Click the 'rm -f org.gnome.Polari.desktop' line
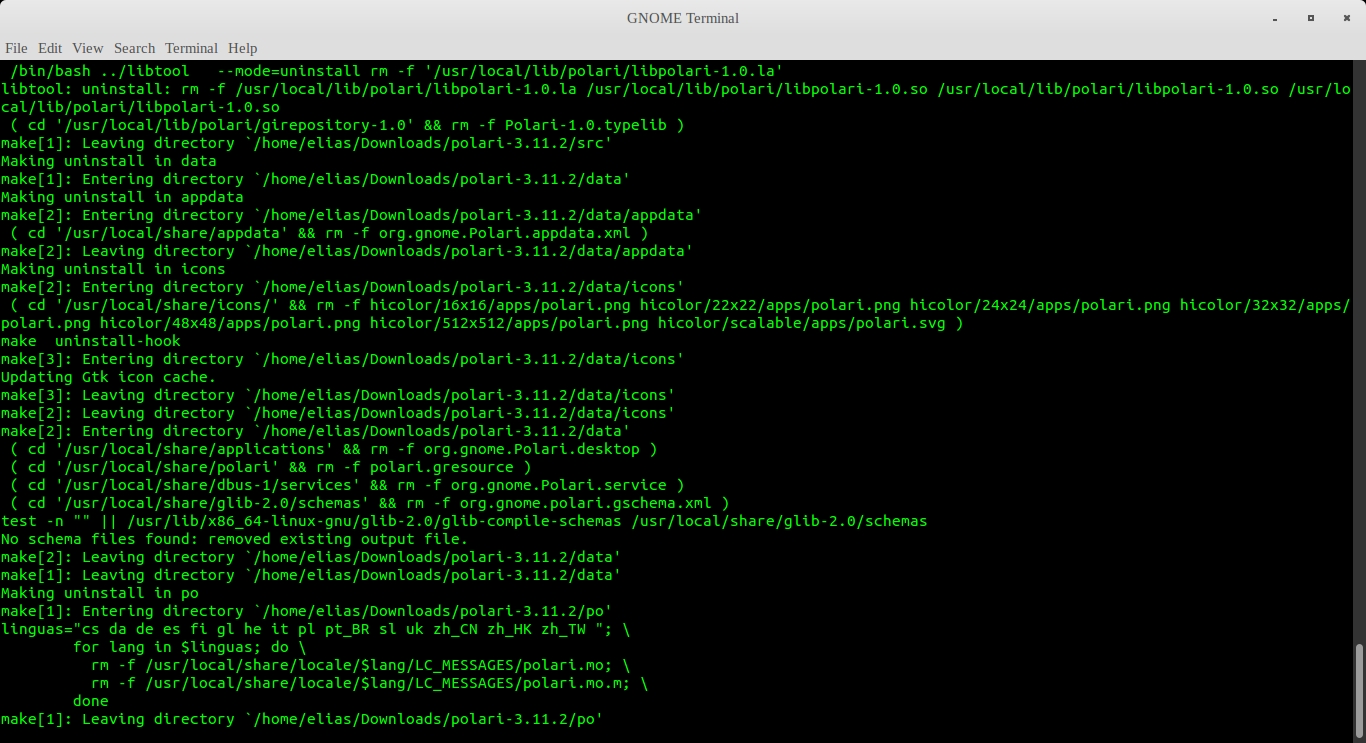 point(333,449)
